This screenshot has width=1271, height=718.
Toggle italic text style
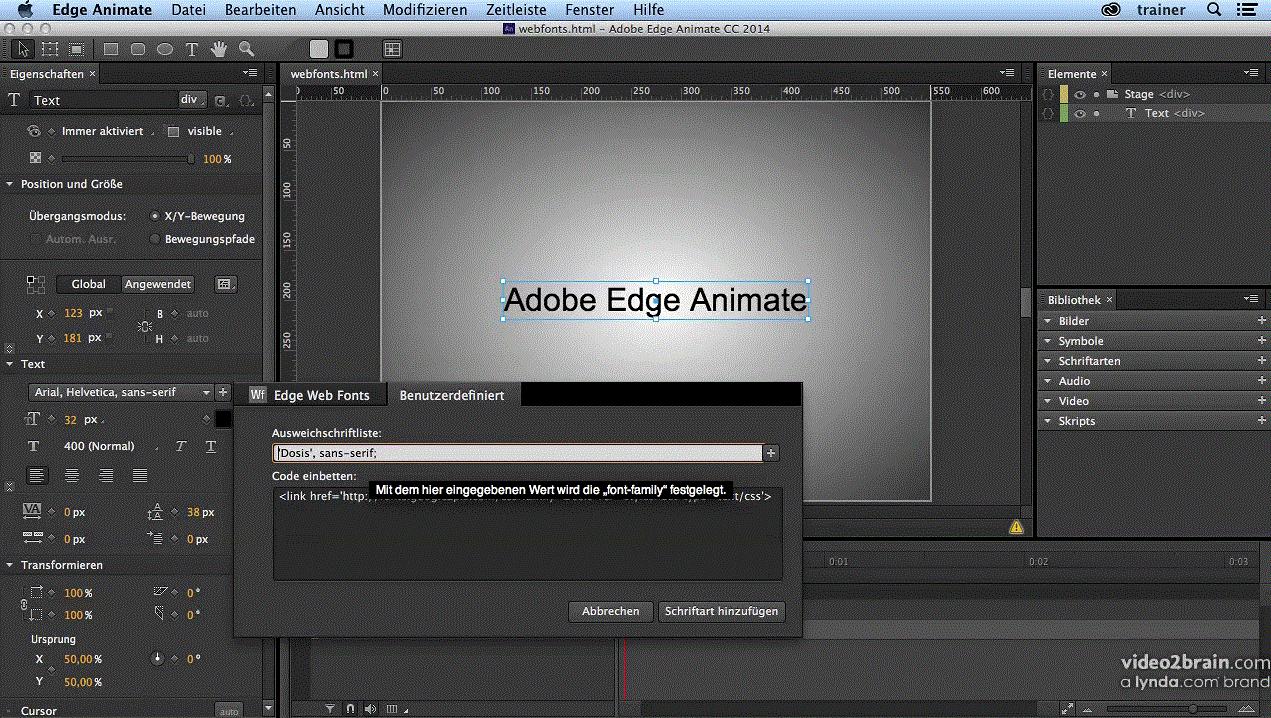click(x=181, y=446)
